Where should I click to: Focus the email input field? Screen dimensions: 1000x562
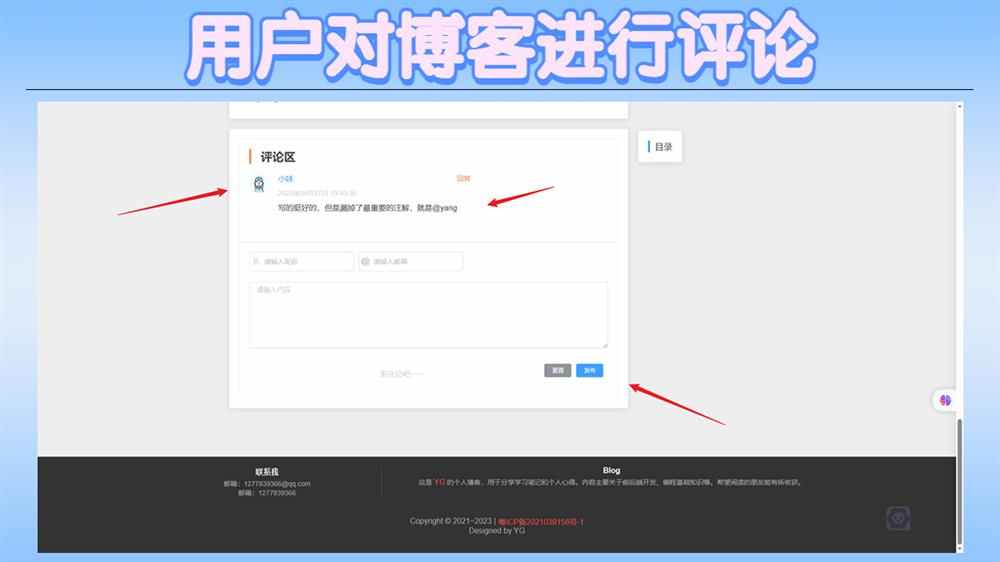click(411, 262)
